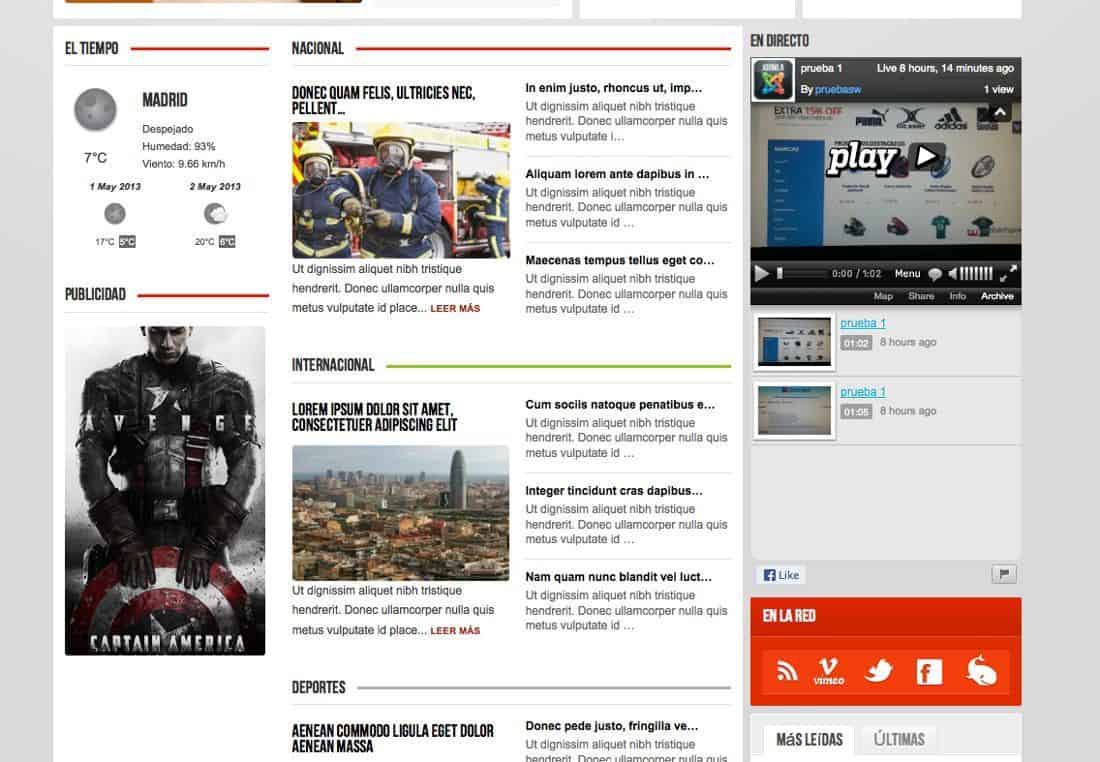Open headline Donec quam felis, ultricies nec
The image size is (1100, 762).
383,100
